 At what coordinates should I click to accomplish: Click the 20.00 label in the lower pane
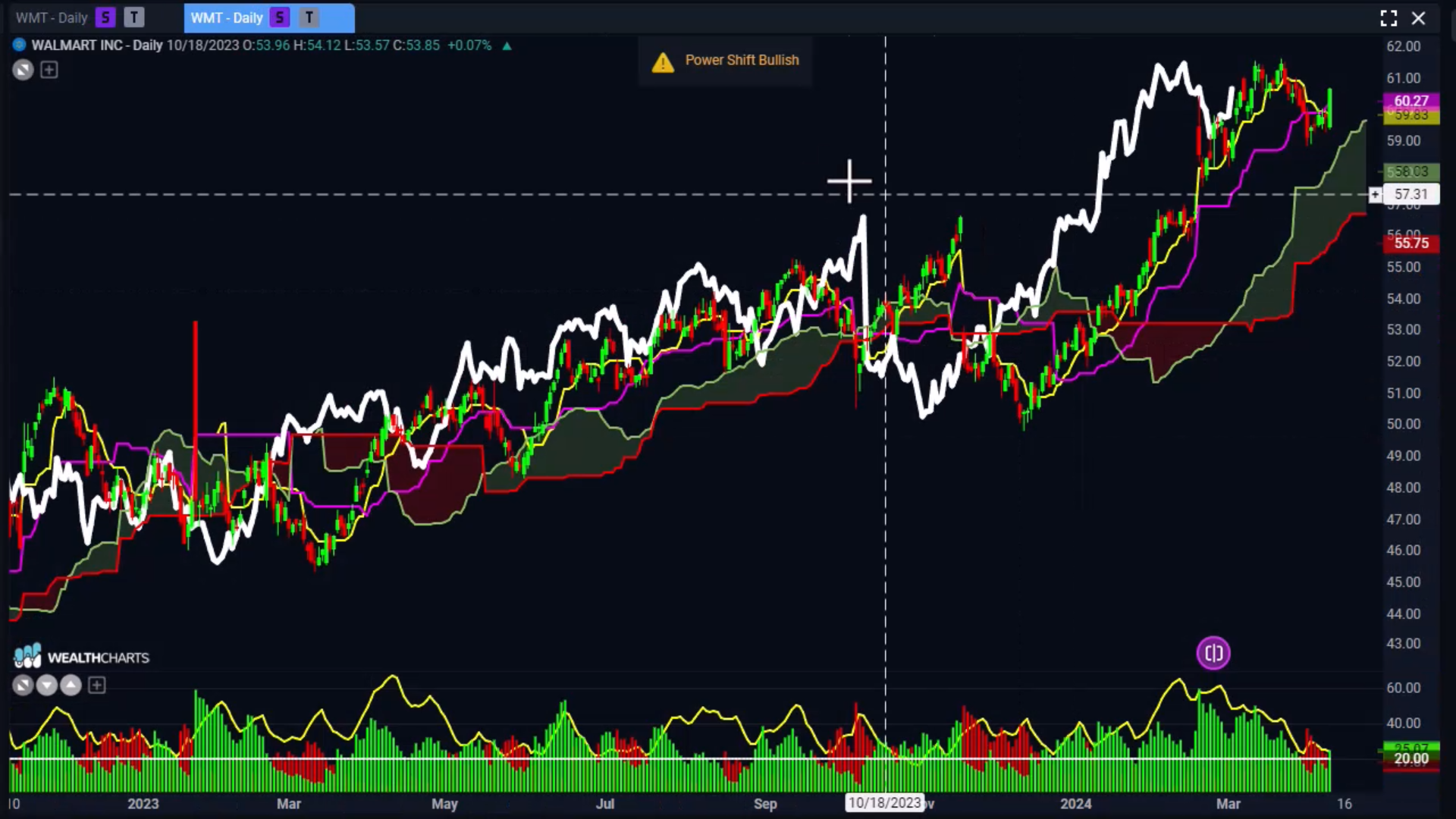(x=1411, y=758)
